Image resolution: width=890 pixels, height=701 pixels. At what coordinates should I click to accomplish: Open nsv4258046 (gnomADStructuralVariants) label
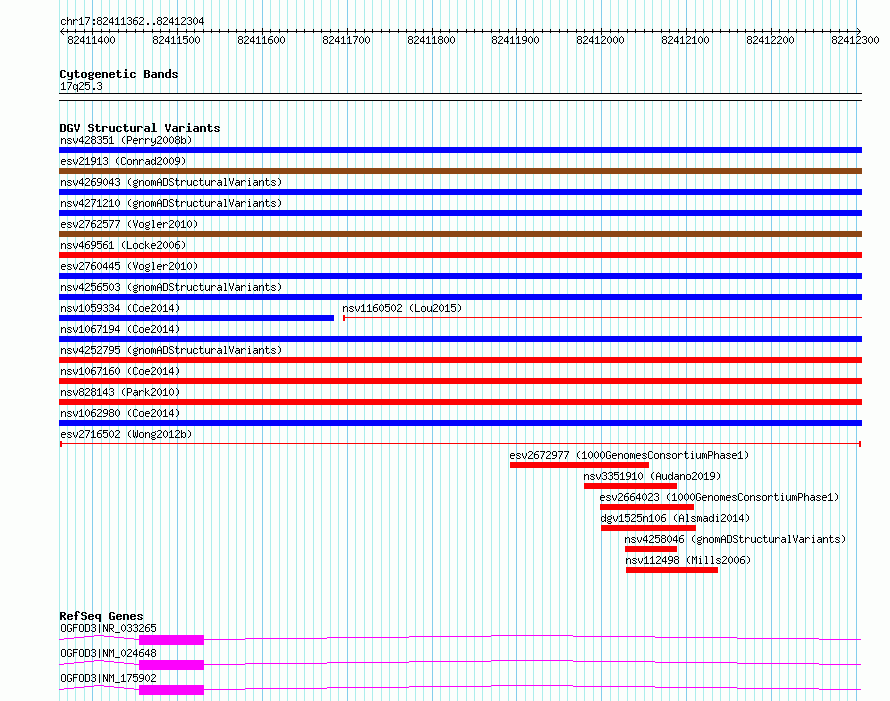pos(735,539)
